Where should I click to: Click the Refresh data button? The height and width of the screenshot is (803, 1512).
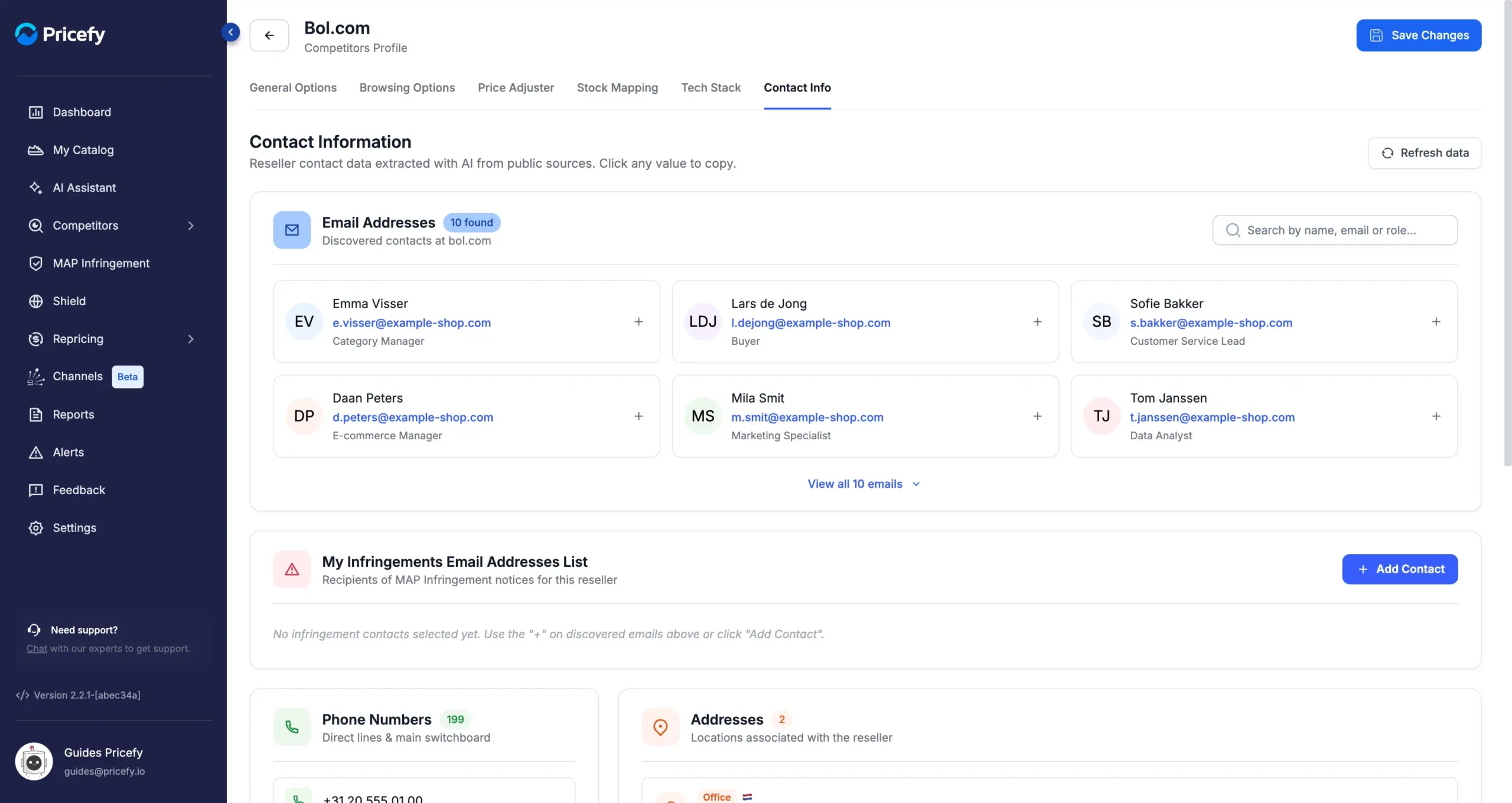click(x=1425, y=153)
